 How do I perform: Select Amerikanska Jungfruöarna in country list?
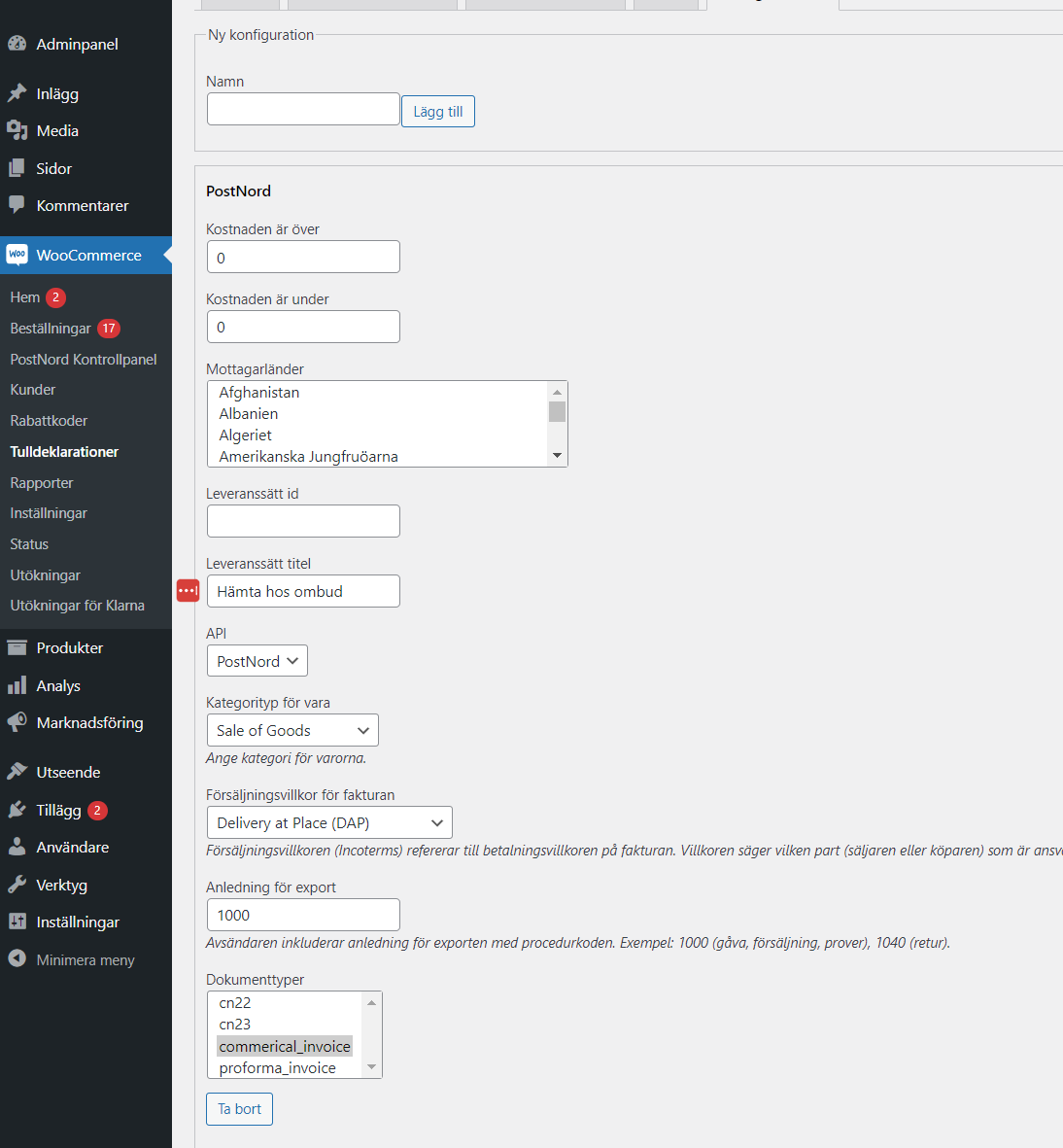pos(308,456)
